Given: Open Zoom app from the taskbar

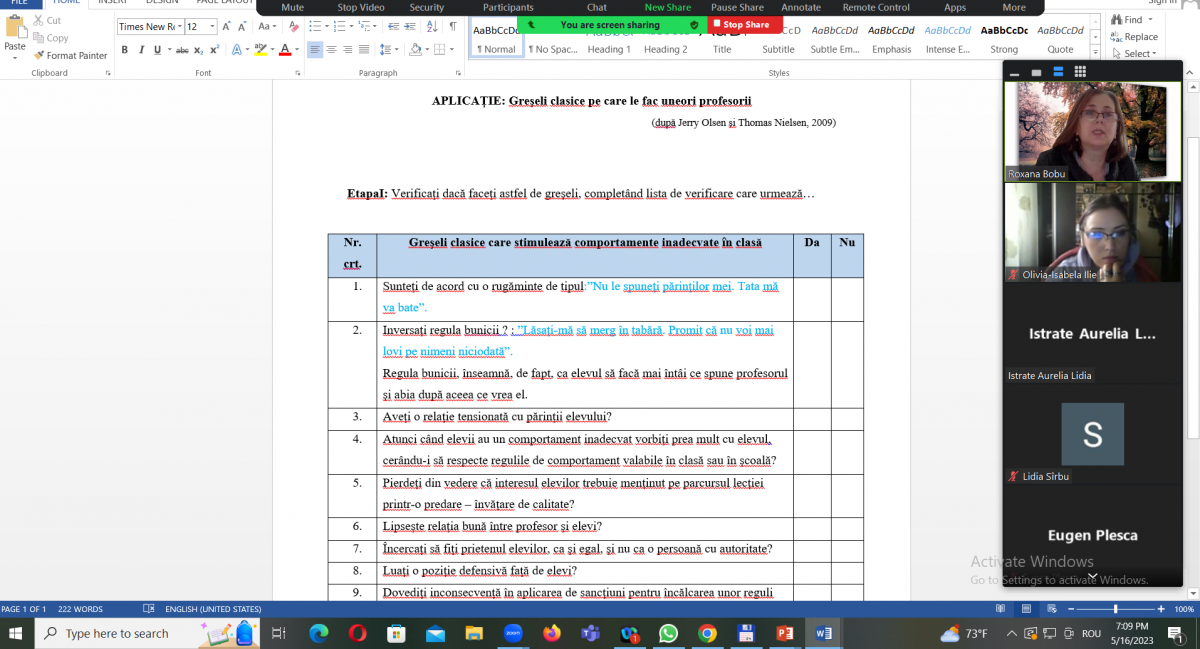Looking at the screenshot, I should (x=512, y=633).
